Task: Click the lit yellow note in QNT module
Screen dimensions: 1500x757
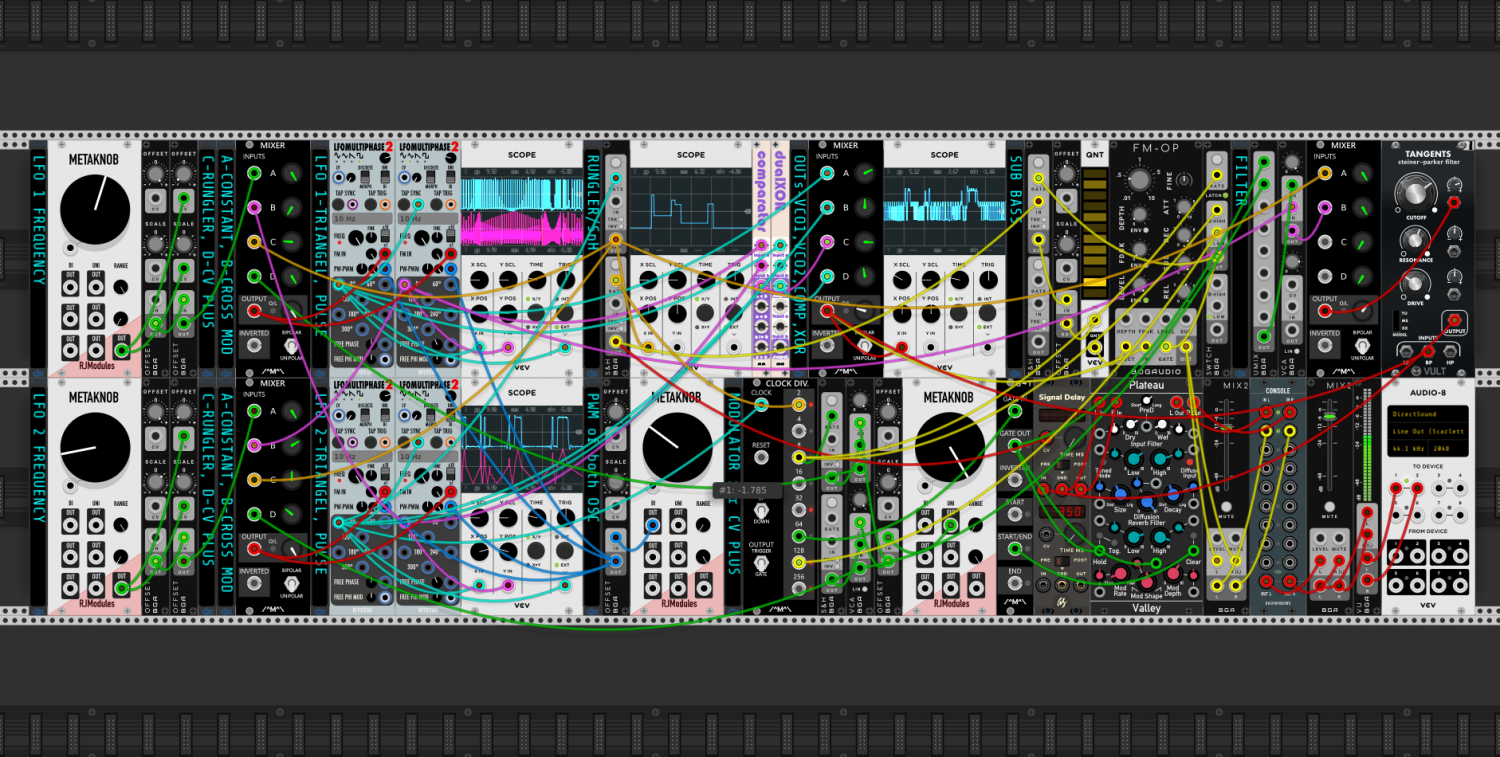Action: [1097, 283]
